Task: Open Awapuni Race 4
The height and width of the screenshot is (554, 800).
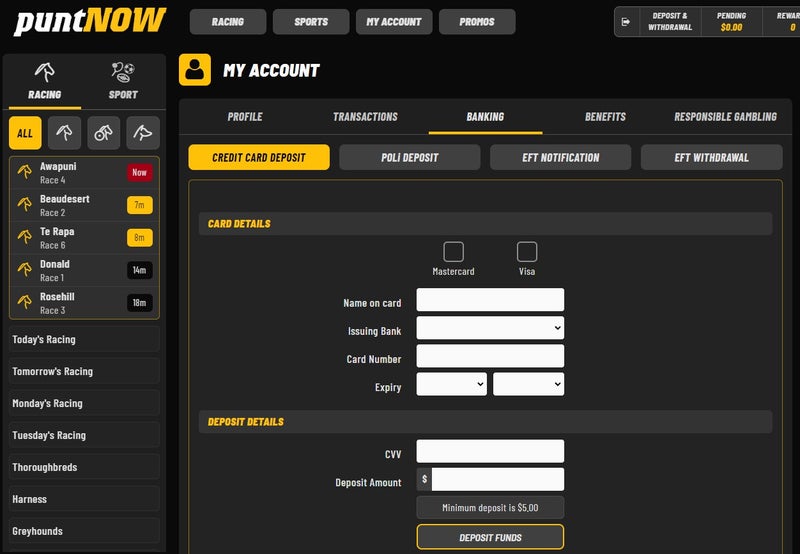Action: (84, 172)
